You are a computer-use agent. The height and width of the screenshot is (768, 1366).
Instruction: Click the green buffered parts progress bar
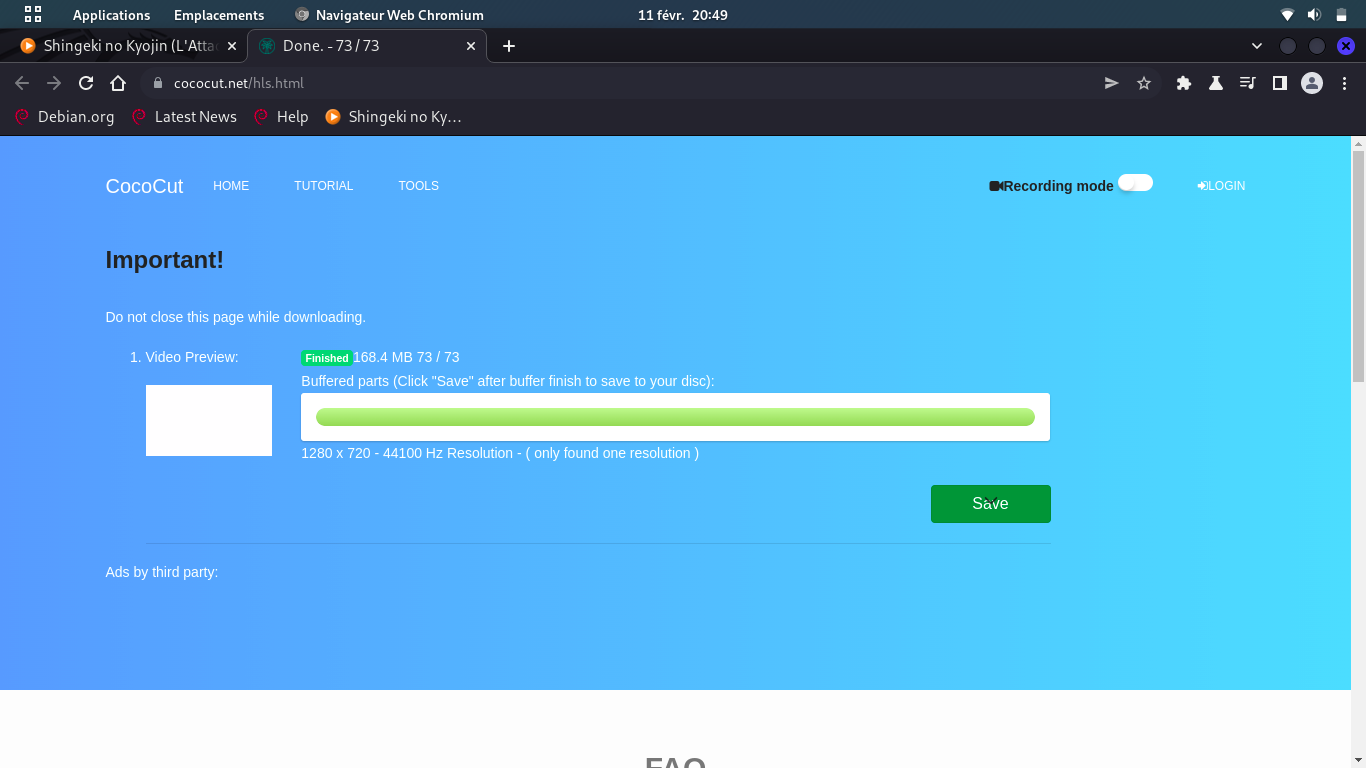675,417
